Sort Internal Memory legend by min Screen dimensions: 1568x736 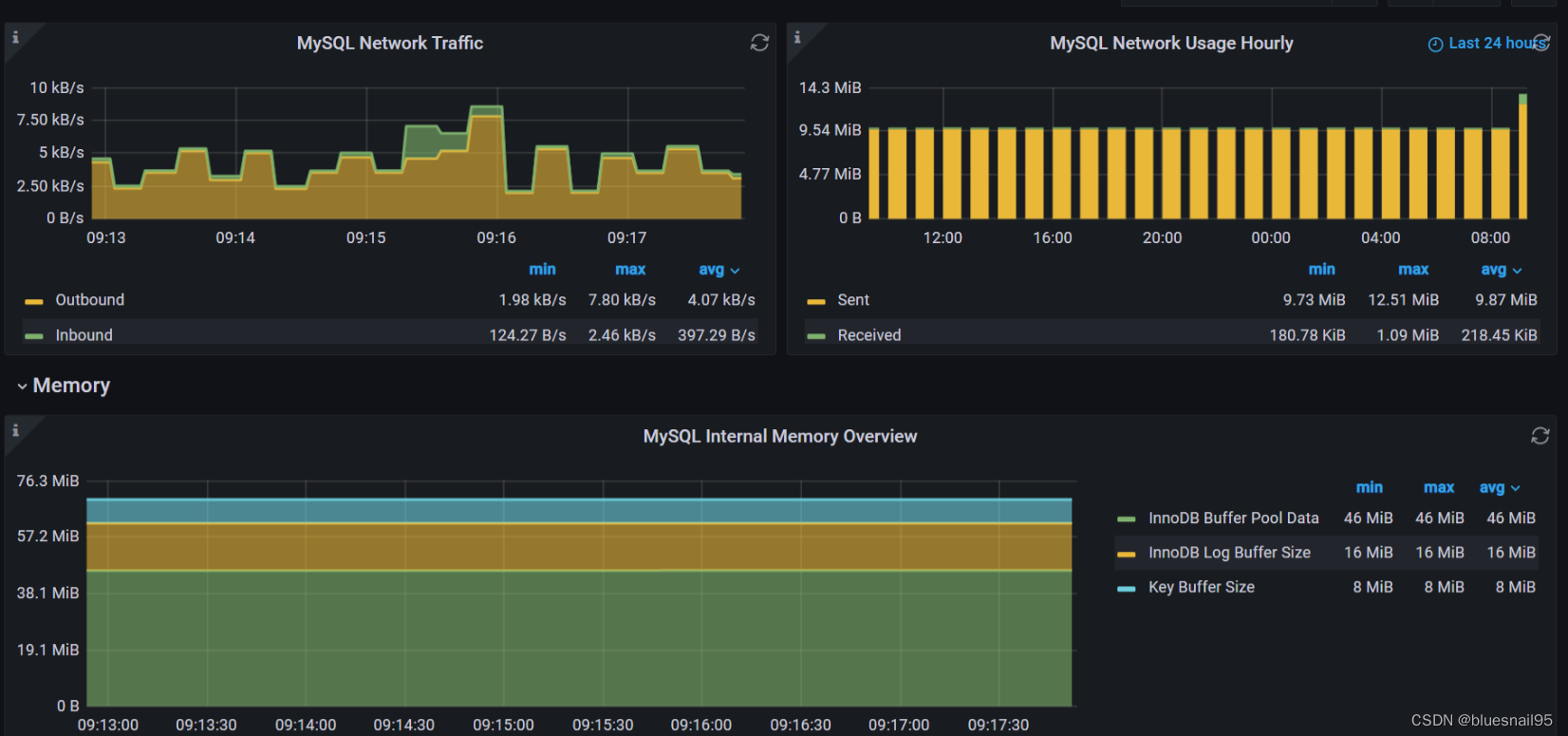1369,487
